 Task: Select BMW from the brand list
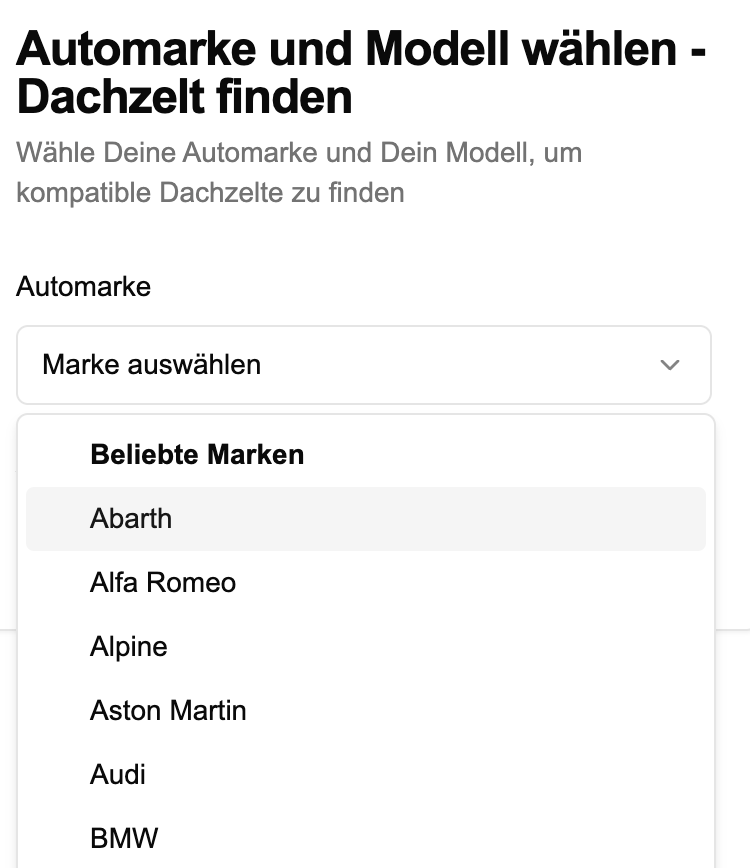pyautogui.click(x=366, y=838)
